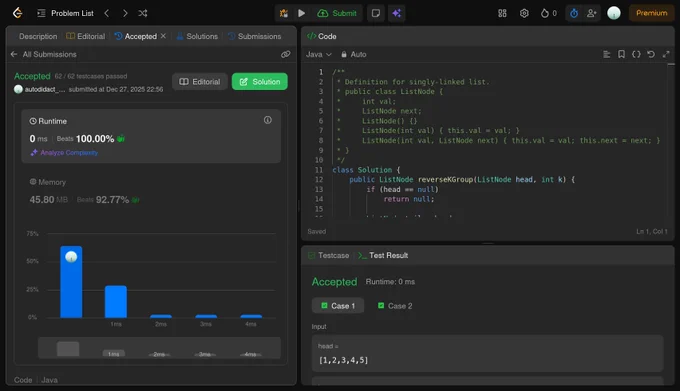Submit the solution

(x=337, y=13)
